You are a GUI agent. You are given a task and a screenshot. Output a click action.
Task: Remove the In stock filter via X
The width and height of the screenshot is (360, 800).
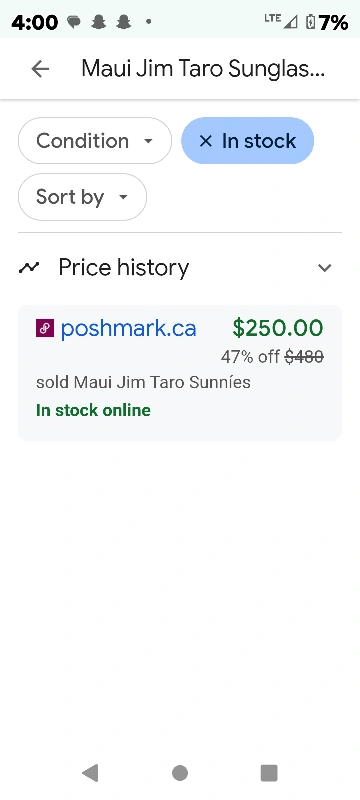coord(205,141)
